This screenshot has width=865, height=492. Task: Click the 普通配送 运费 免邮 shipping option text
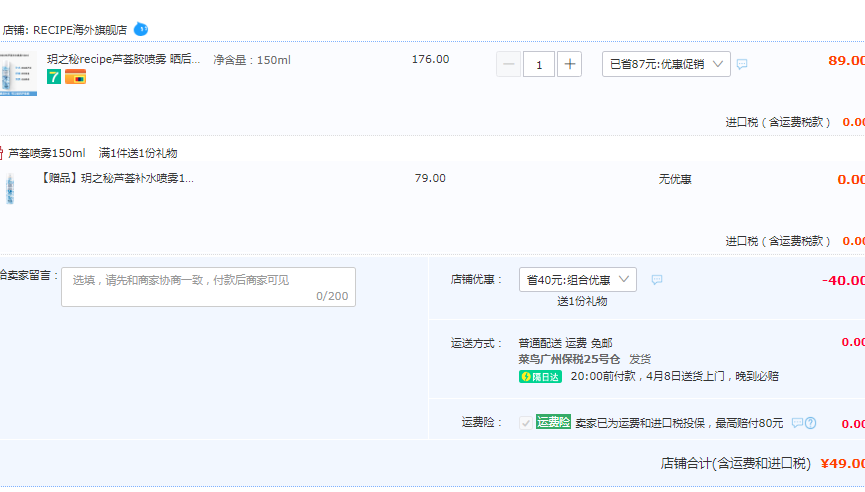click(565, 343)
